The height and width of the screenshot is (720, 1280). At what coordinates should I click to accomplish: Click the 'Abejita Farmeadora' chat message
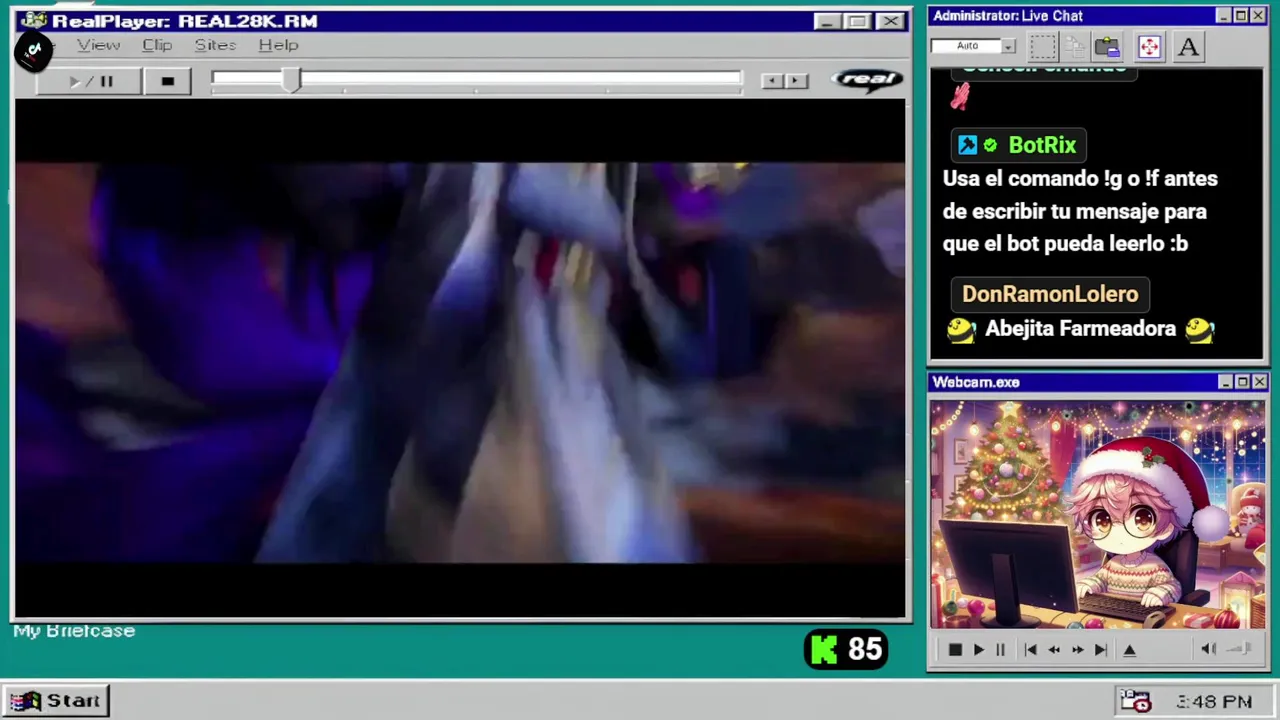1080,329
